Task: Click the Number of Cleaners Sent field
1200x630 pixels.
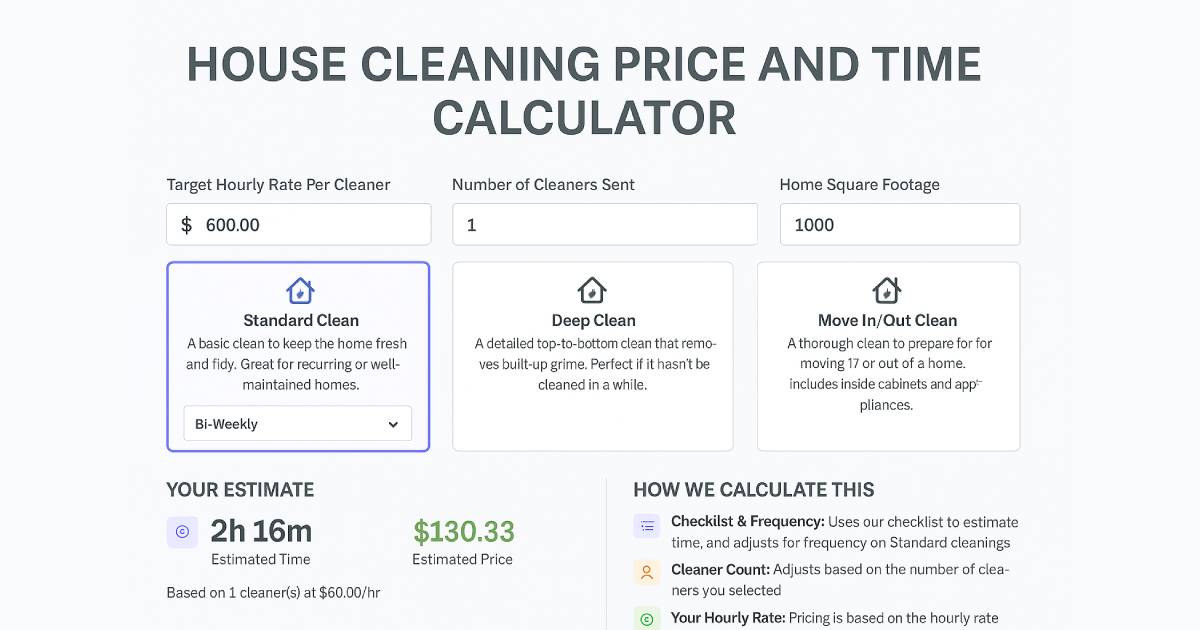Action: point(604,224)
